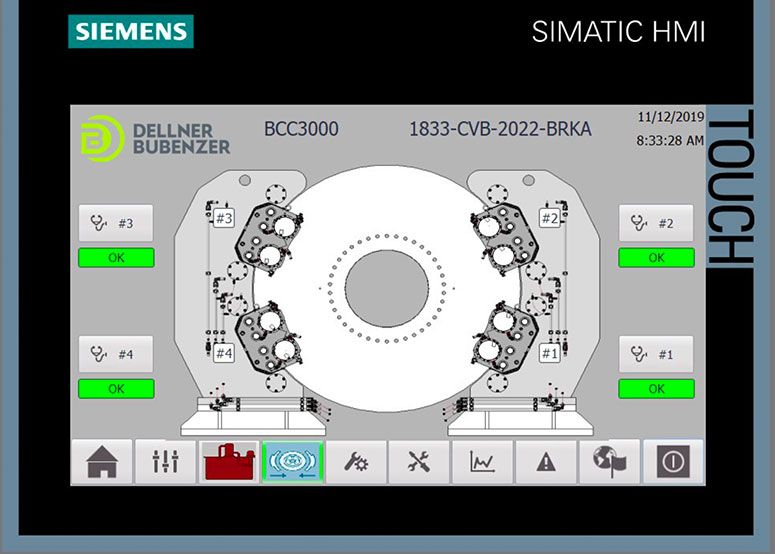Open the crossed tools maintenance screen

tap(419, 462)
